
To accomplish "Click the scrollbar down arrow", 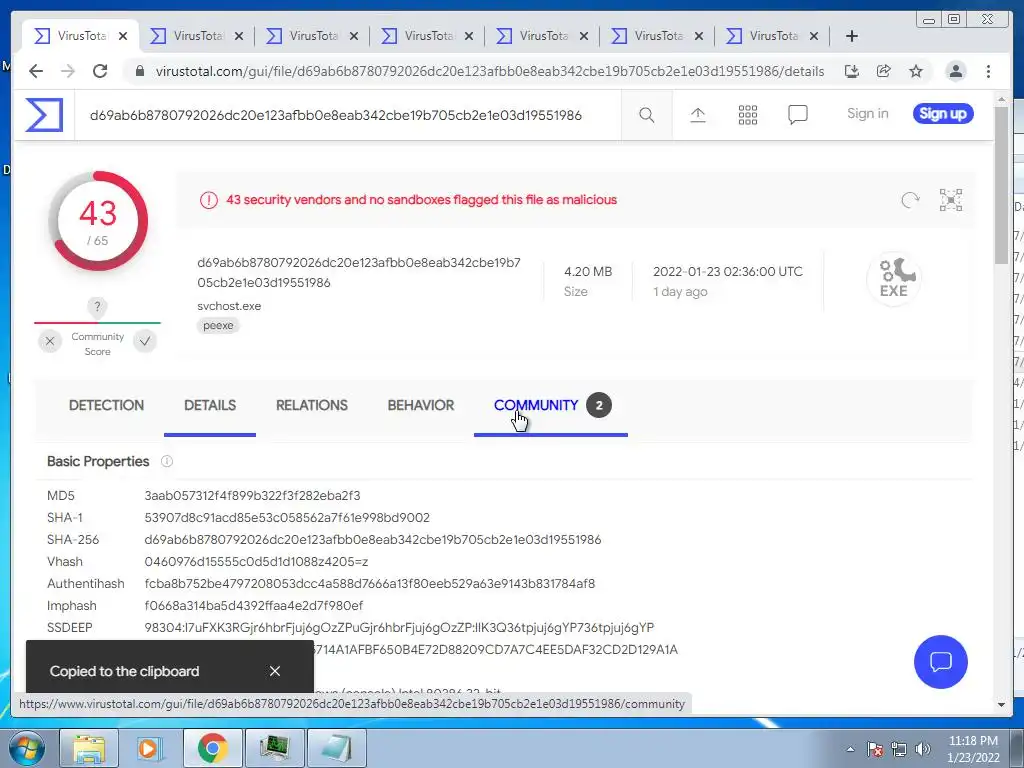I will (1002, 705).
